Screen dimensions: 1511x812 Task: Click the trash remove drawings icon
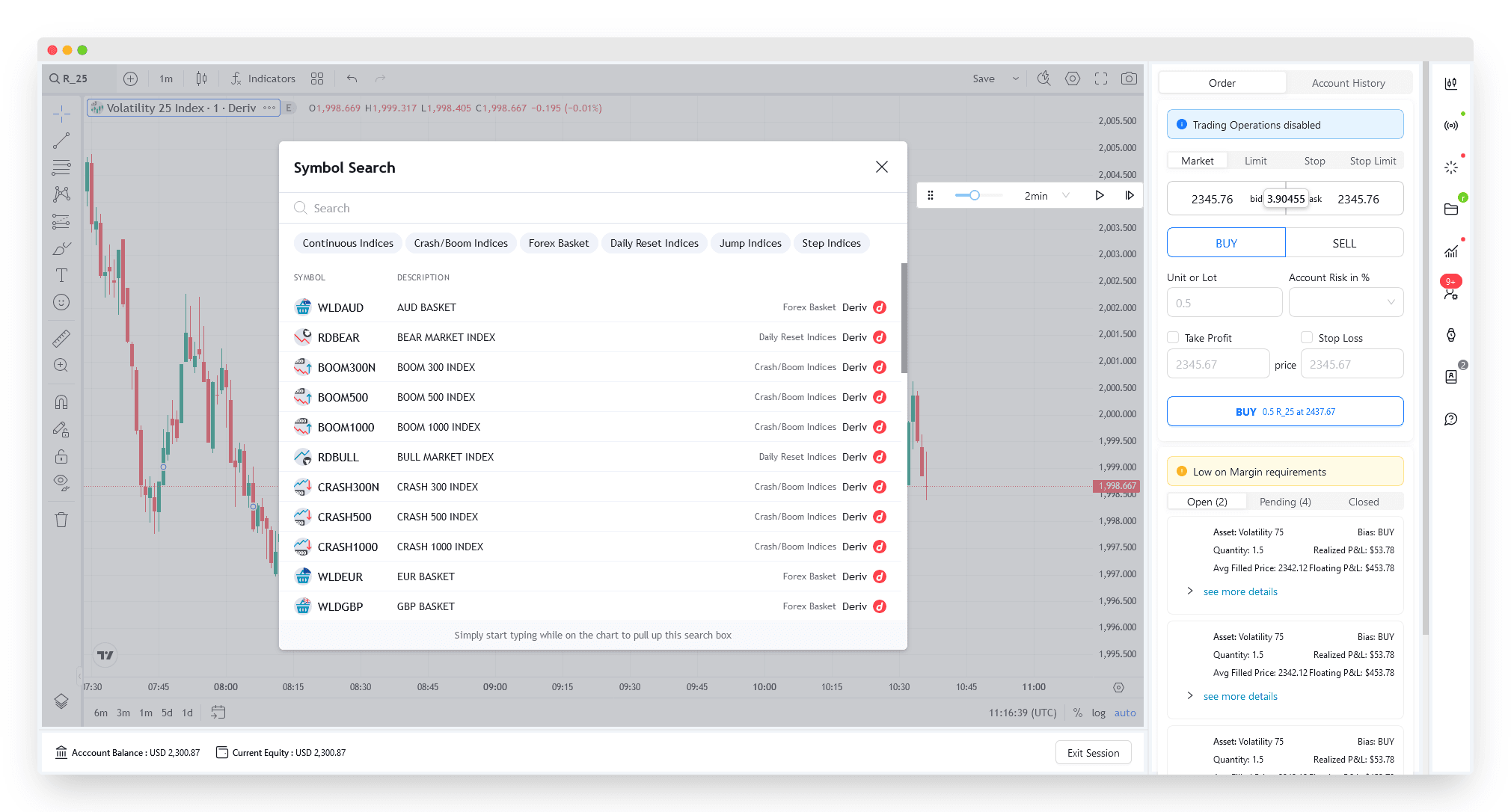(x=61, y=520)
